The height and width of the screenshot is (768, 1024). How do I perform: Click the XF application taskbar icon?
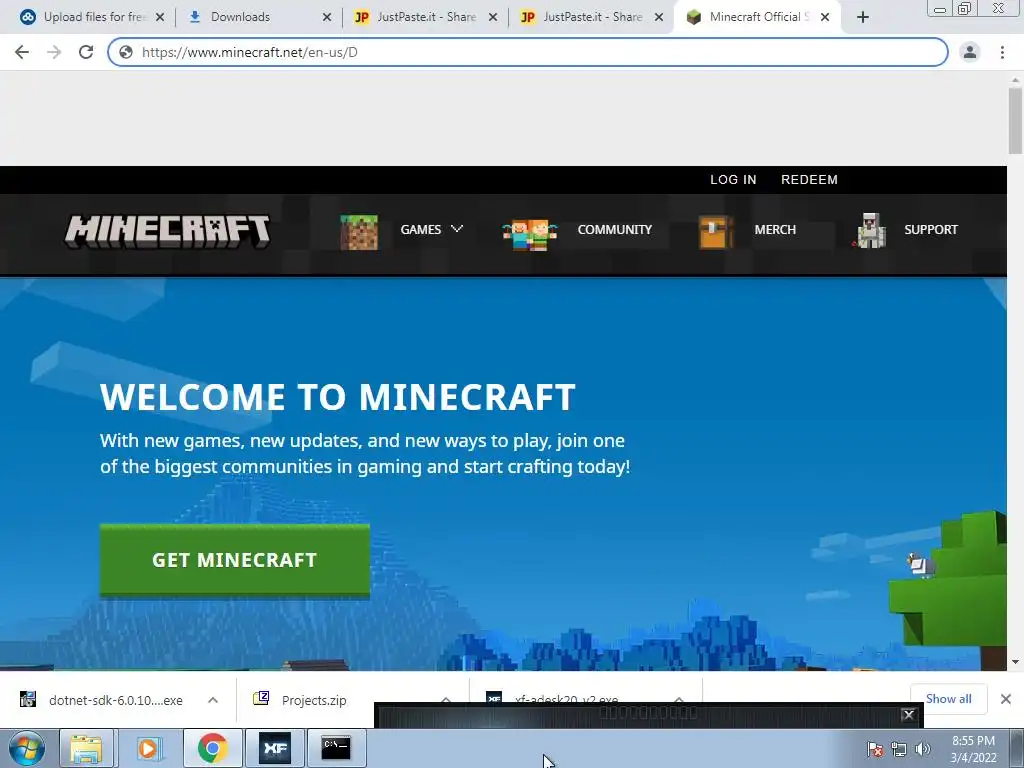point(275,748)
